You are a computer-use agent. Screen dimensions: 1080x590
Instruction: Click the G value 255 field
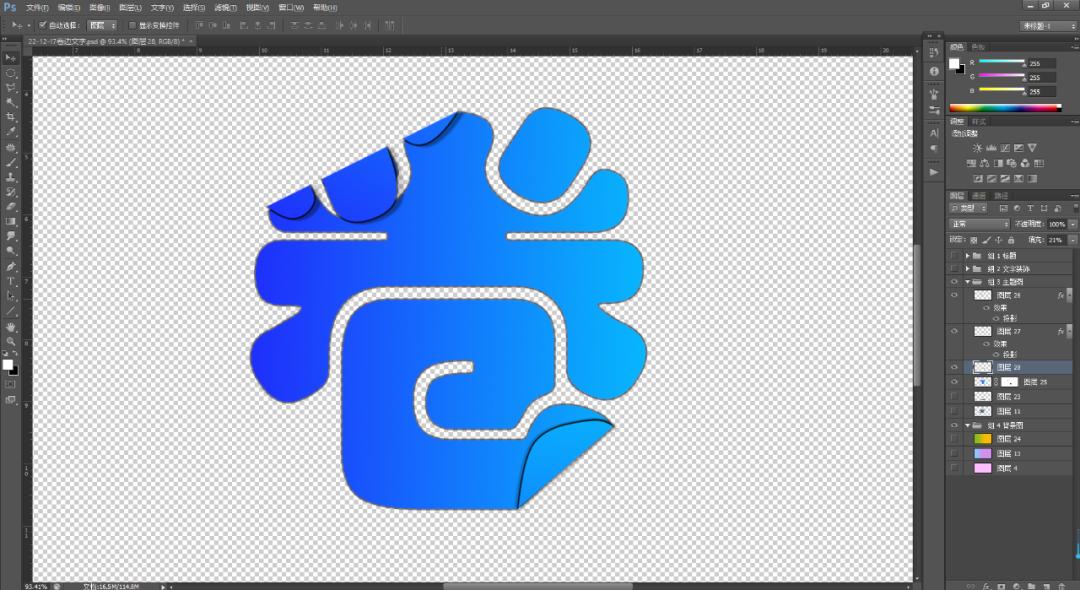pos(1041,77)
